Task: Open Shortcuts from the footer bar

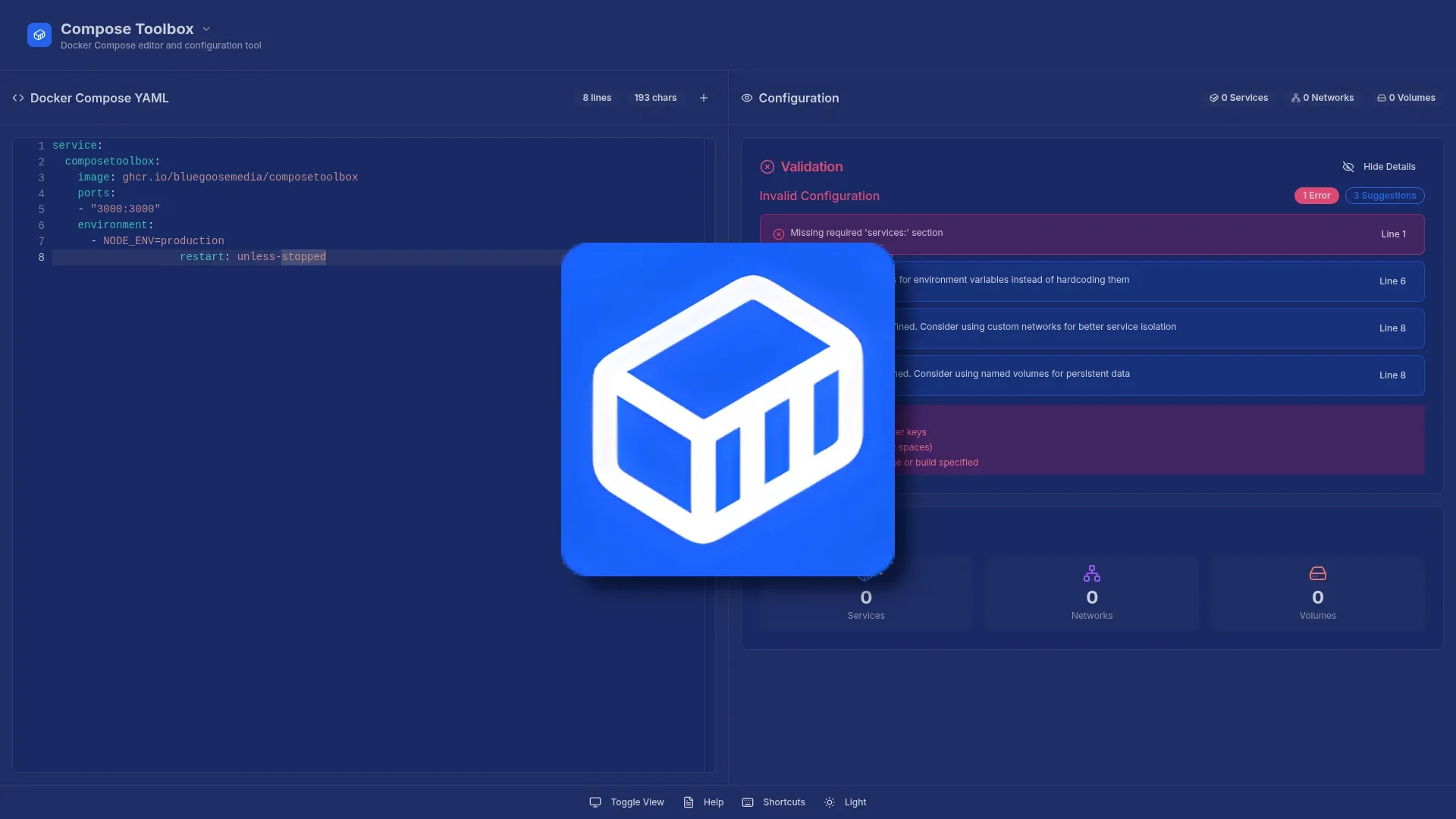Action: [x=773, y=802]
